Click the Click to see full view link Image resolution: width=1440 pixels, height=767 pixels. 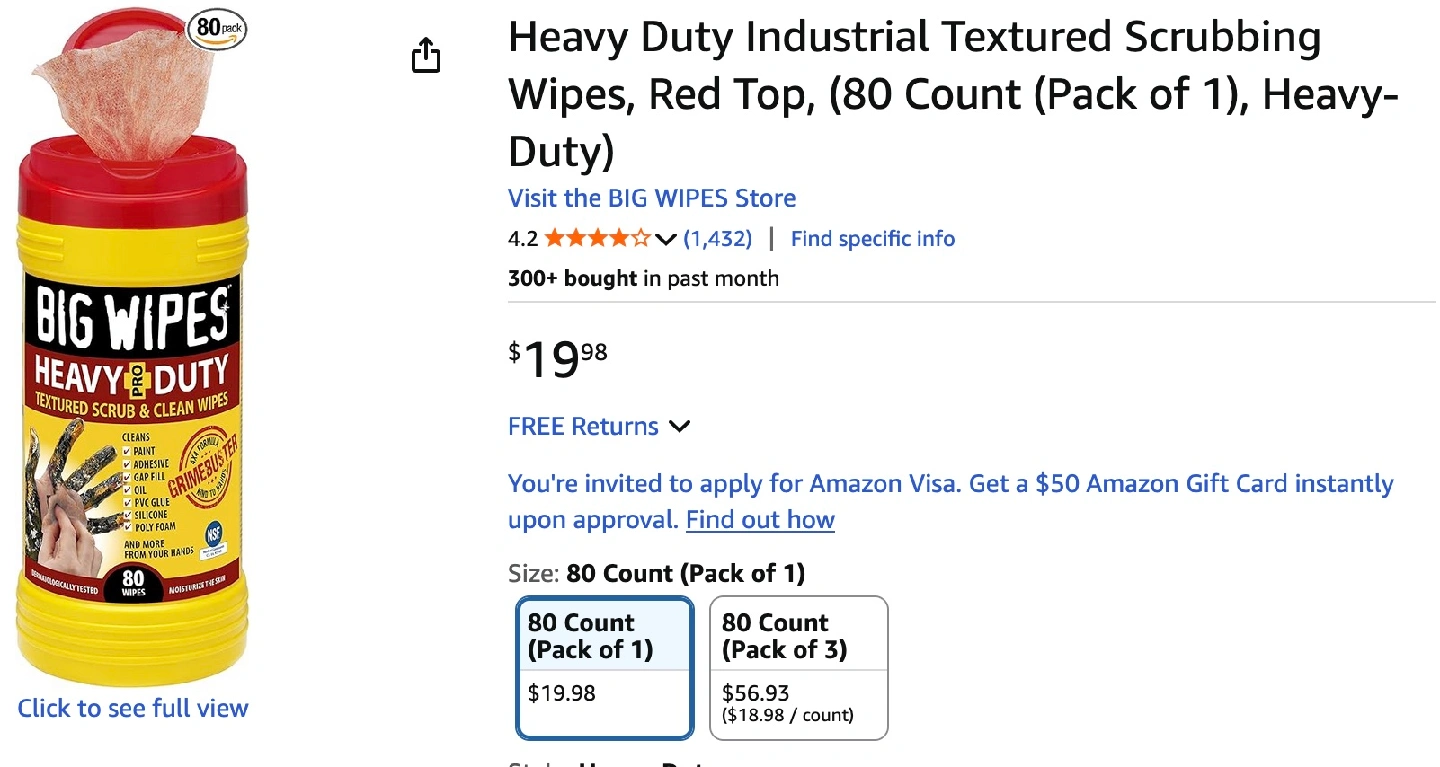pyautogui.click(x=133, y=708)
